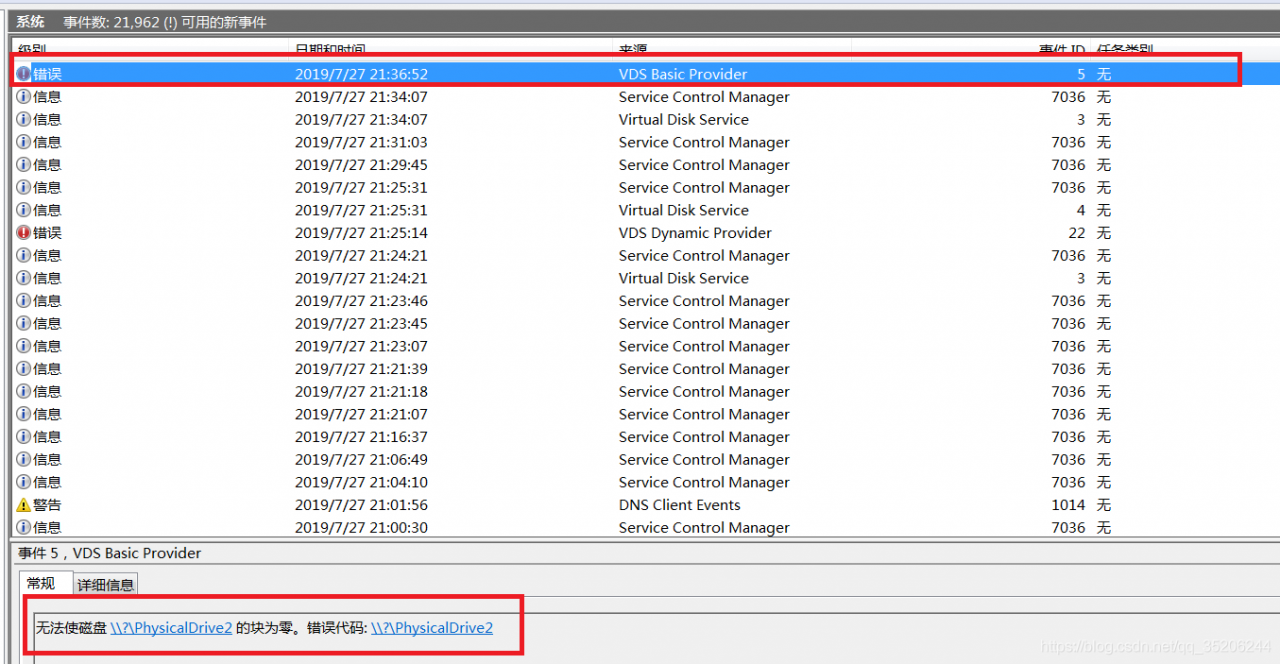Select the DNS Client Events source entry
The height and width of the screenshot is (664, 1280).
tap(679, 505)
